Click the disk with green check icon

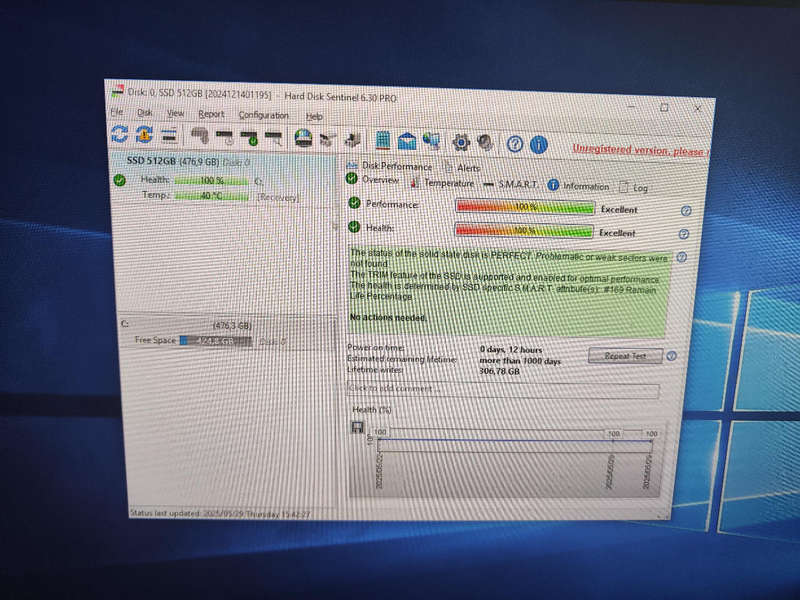click(x=249, y=138)
